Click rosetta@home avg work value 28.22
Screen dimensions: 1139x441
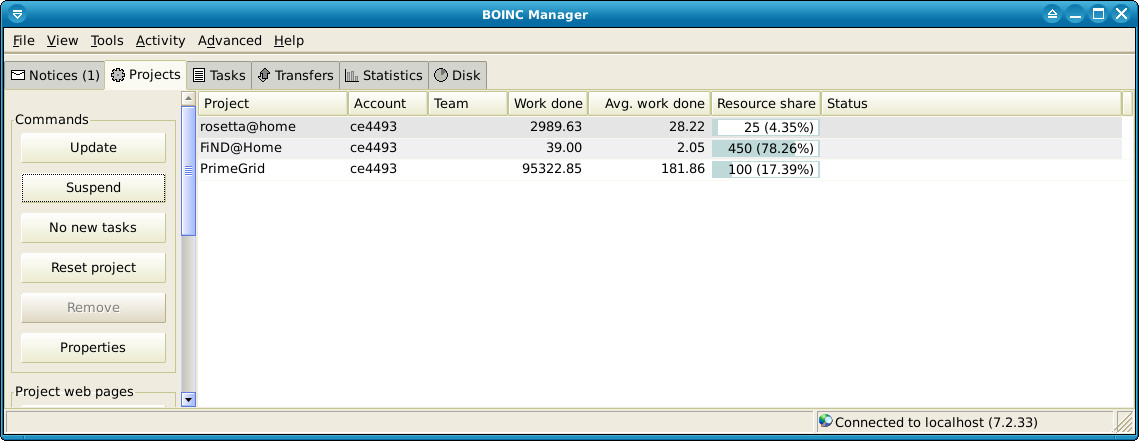(x=686, y=127)
